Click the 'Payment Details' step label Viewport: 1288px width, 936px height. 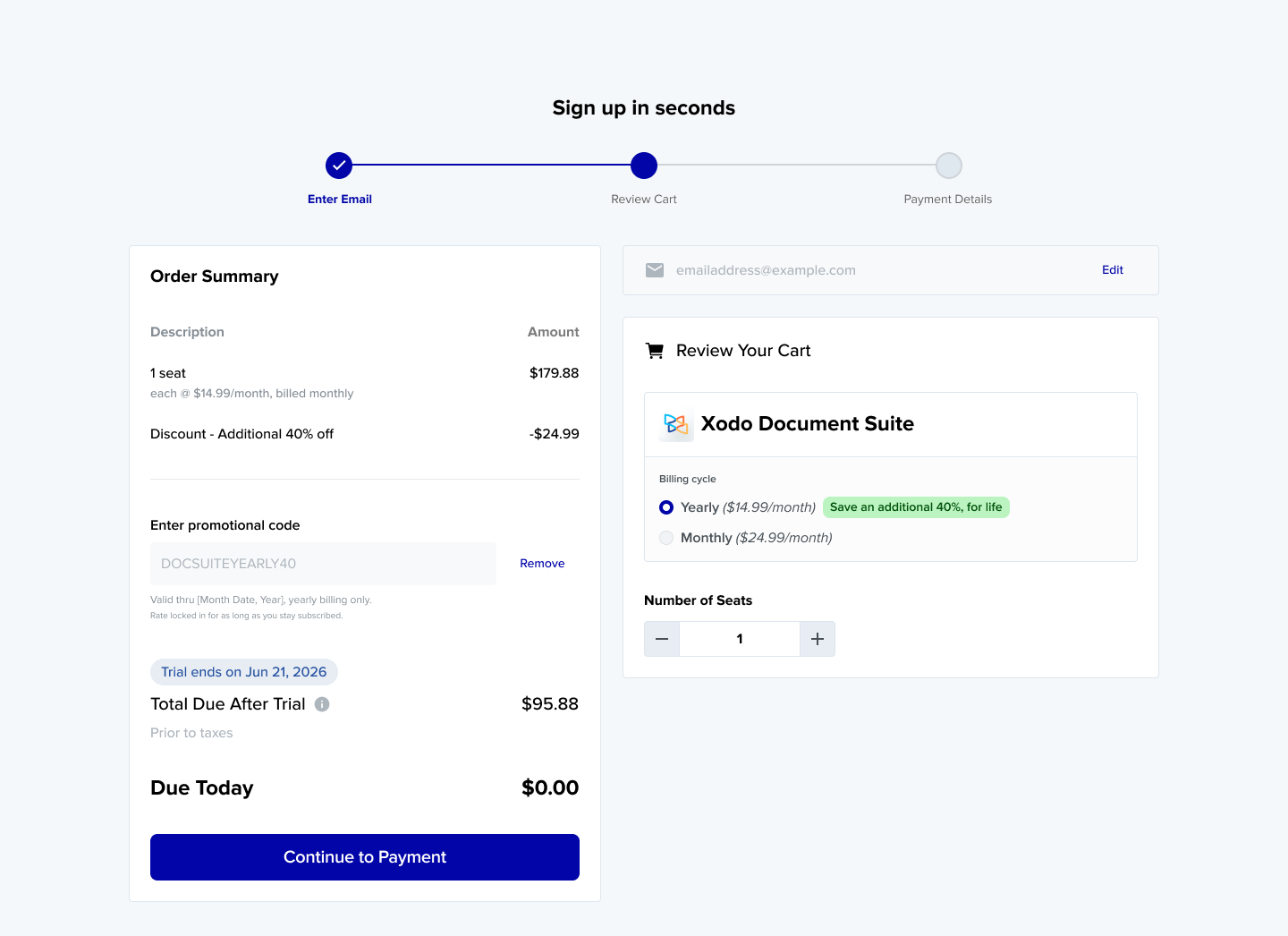point(948,200)
